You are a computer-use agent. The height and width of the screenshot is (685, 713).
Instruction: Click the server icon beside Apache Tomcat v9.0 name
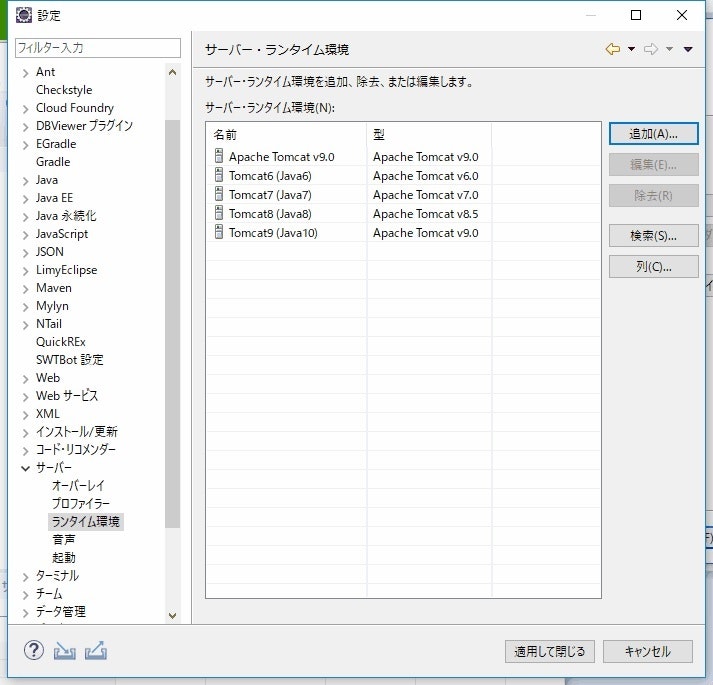219,156
